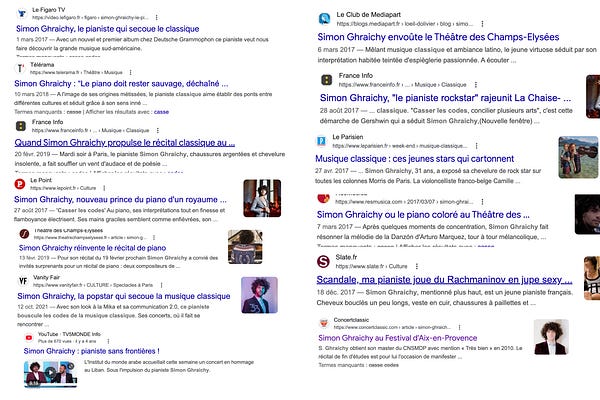Open 'Simon Ghraichy envoûte le Théâtre des Champs-Elysées'
600x400 pixels.
438,37
